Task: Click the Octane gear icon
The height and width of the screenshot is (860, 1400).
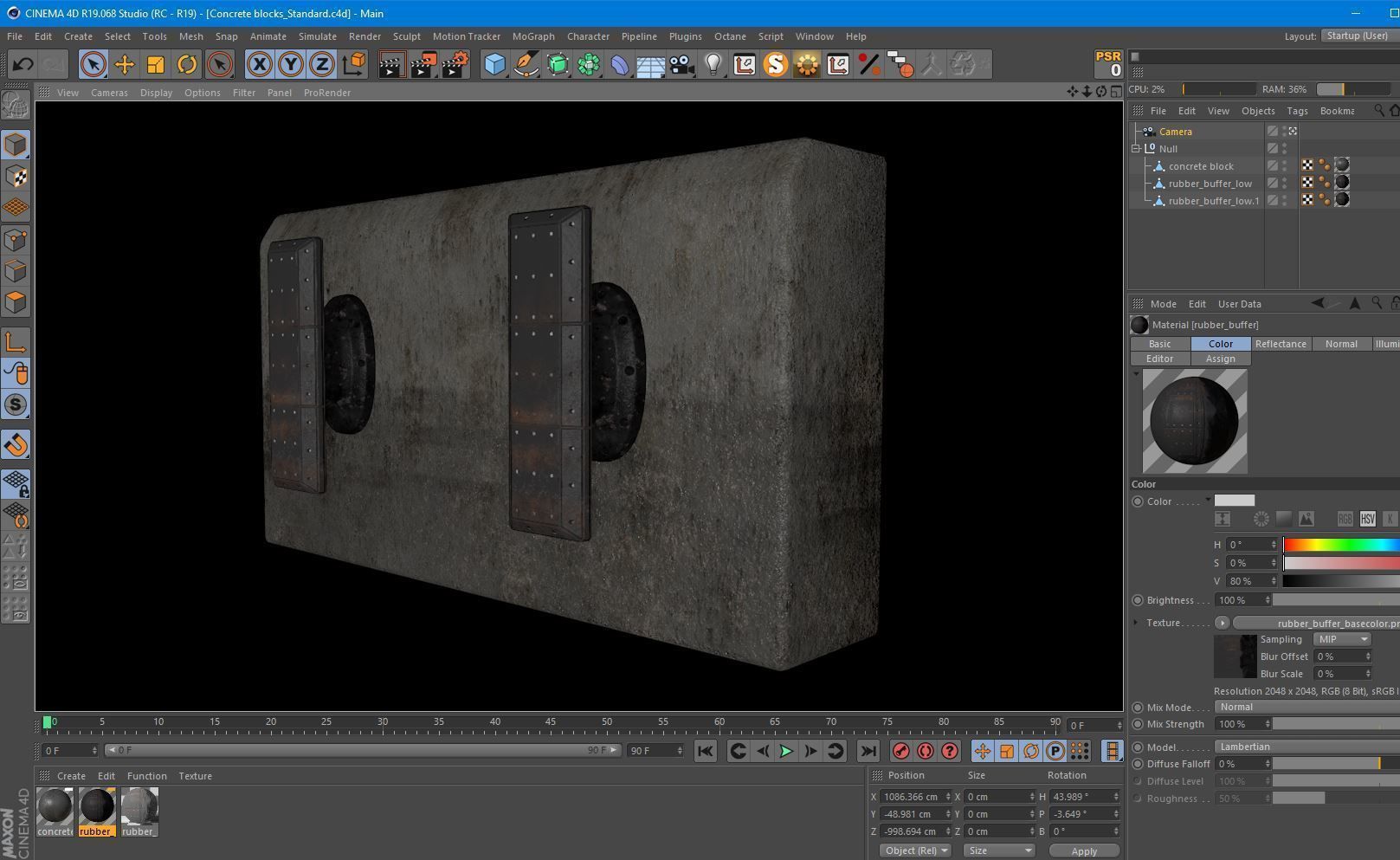Action: pos(806,64)
